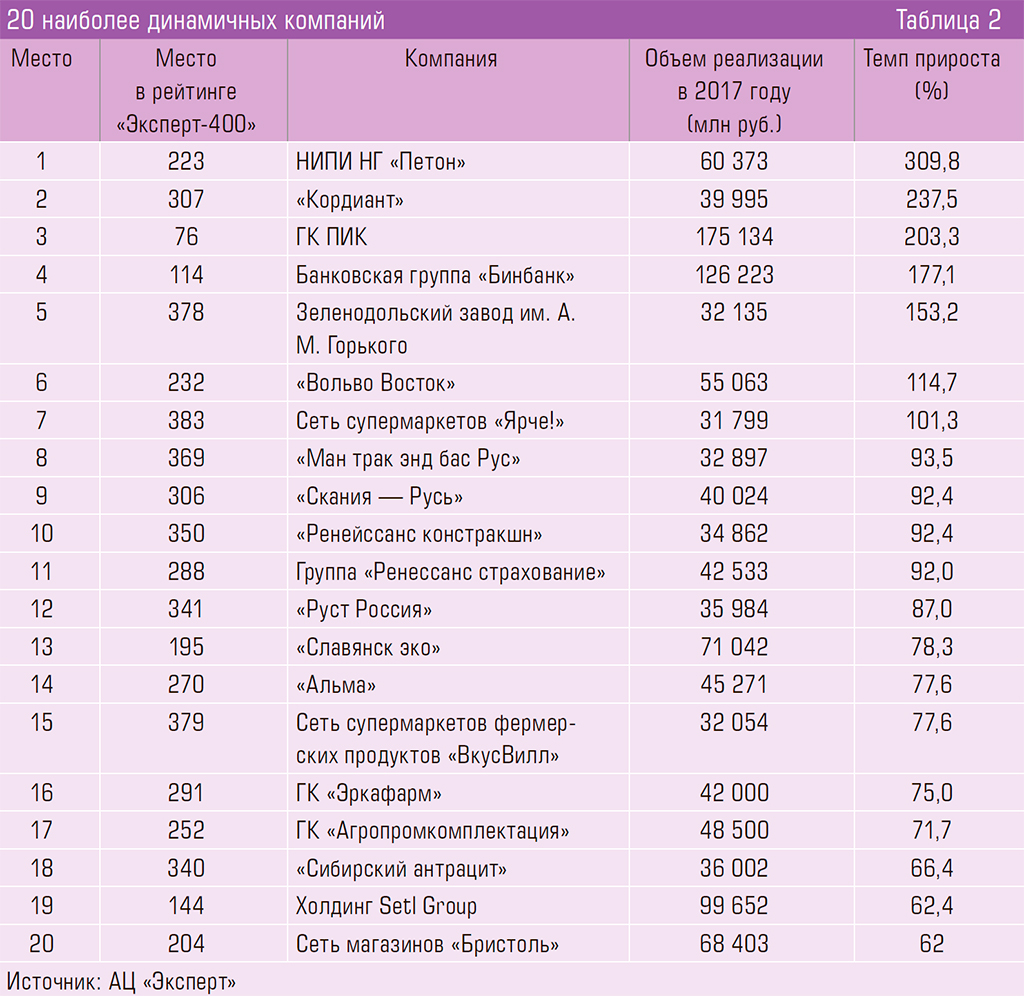
Task: Click 'ГК «Эркафарм»'
Action: 368,794
